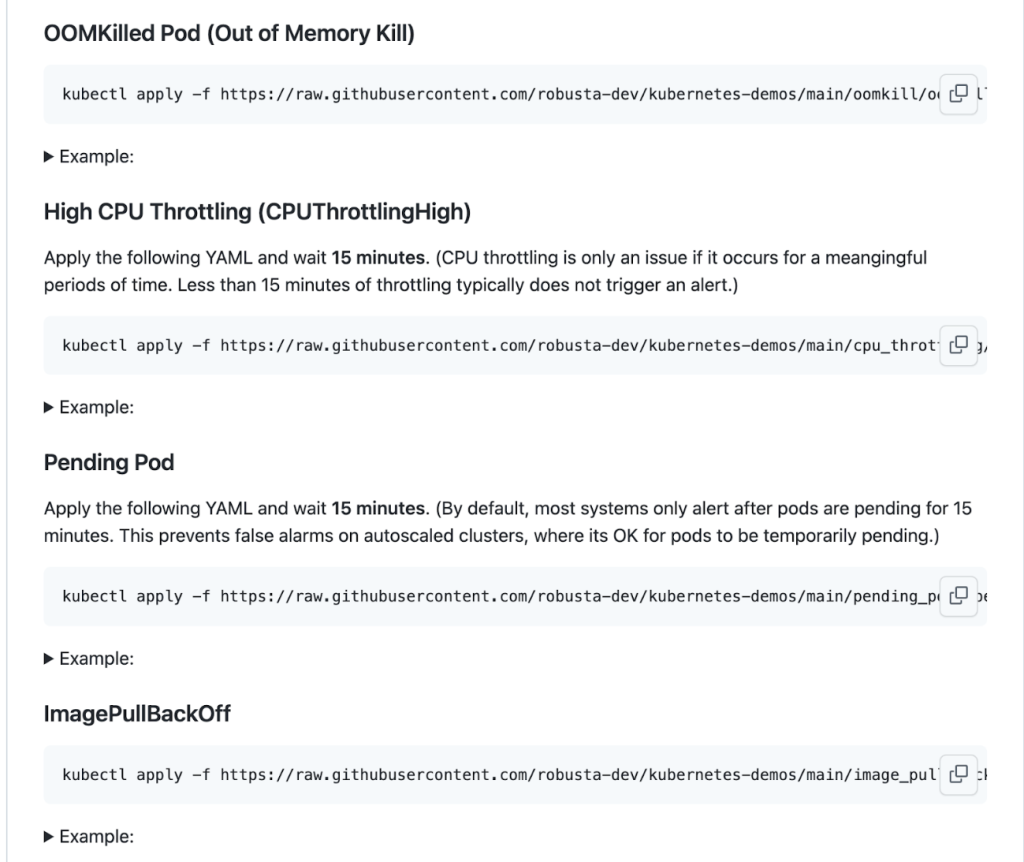Copy the ImagePullBackOff kubectl command
The image size is (1024, 862).
pyautogui.click(x=959, y=774)
